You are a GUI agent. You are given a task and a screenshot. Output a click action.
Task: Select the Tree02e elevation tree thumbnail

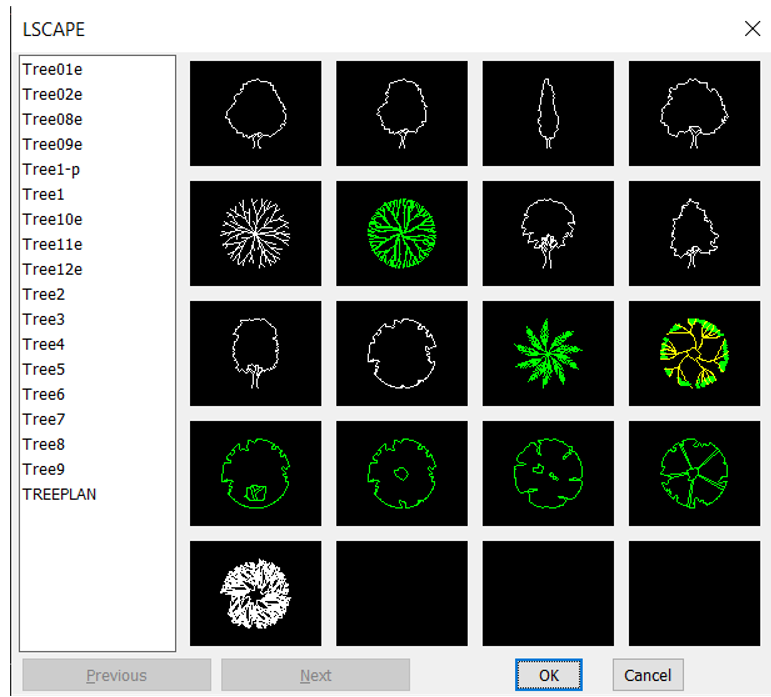pos(402,114)
